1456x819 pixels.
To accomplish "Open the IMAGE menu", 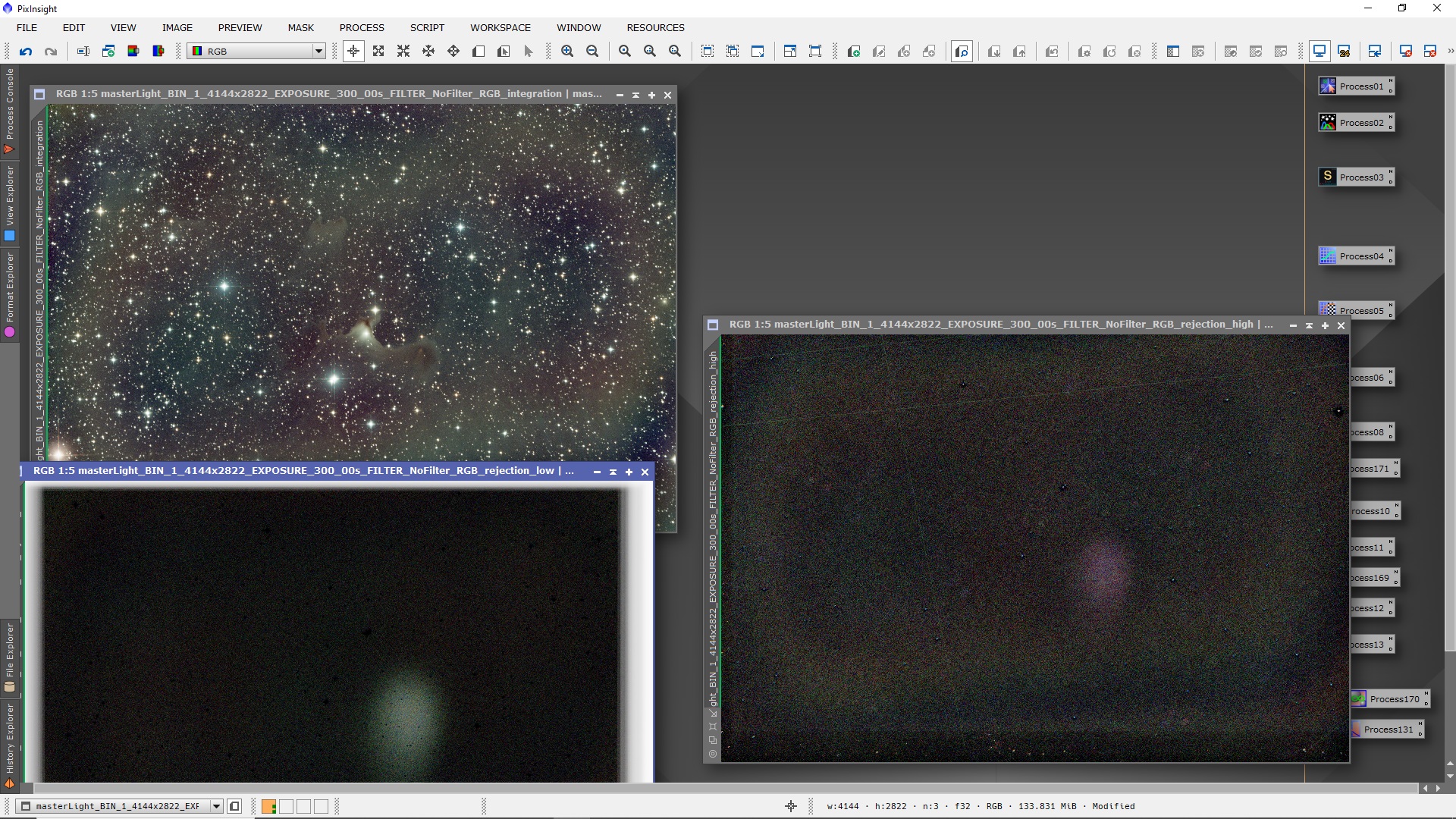I will [177, 27].
